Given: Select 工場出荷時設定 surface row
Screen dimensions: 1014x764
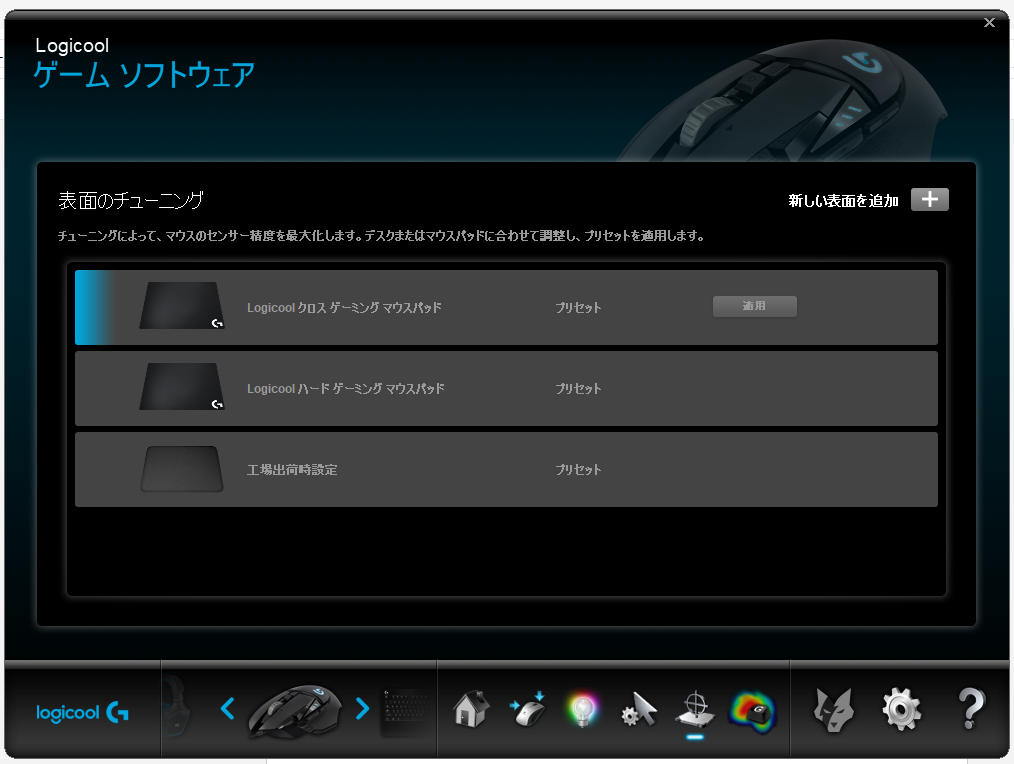Looking at the screenshot, I should pos(506,470).
